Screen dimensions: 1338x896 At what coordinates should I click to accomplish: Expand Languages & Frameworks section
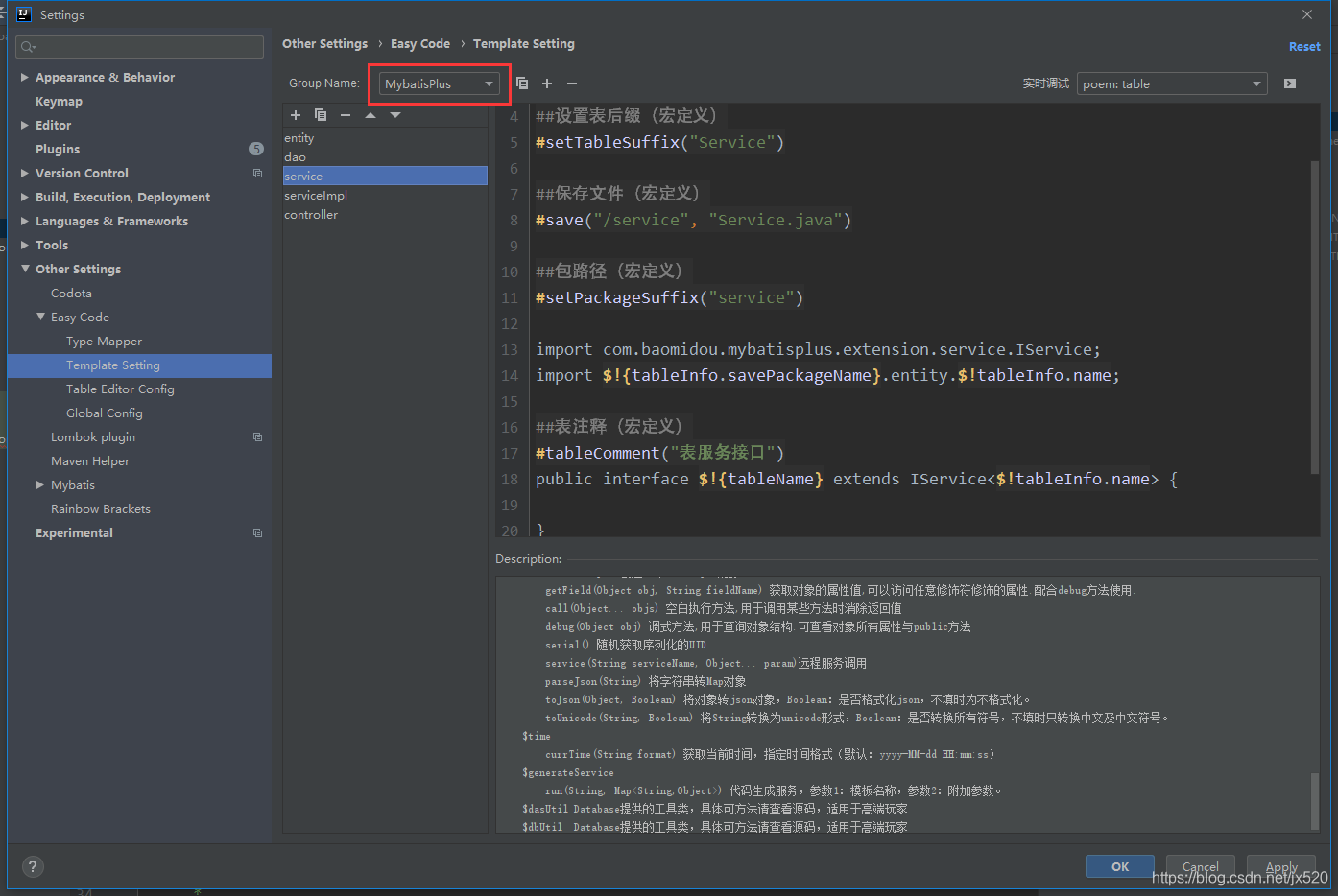click(x=25, y=221)
